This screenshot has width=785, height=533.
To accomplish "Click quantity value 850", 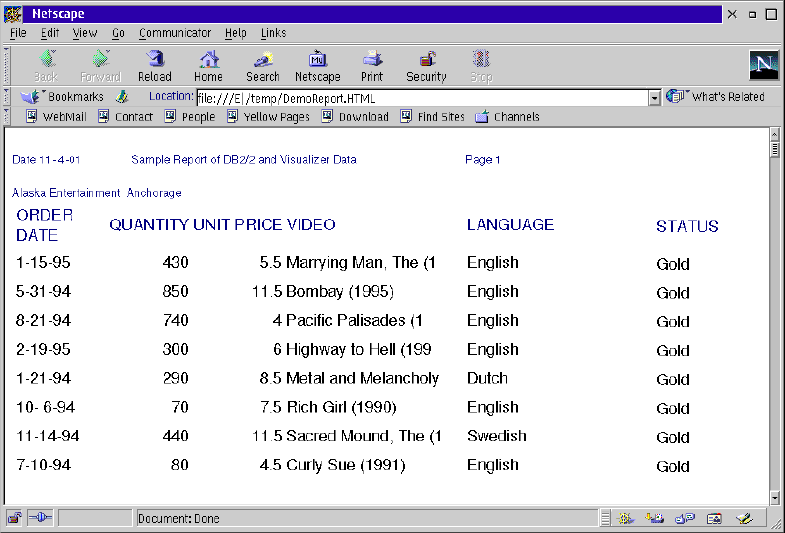I will pos(175,291).
